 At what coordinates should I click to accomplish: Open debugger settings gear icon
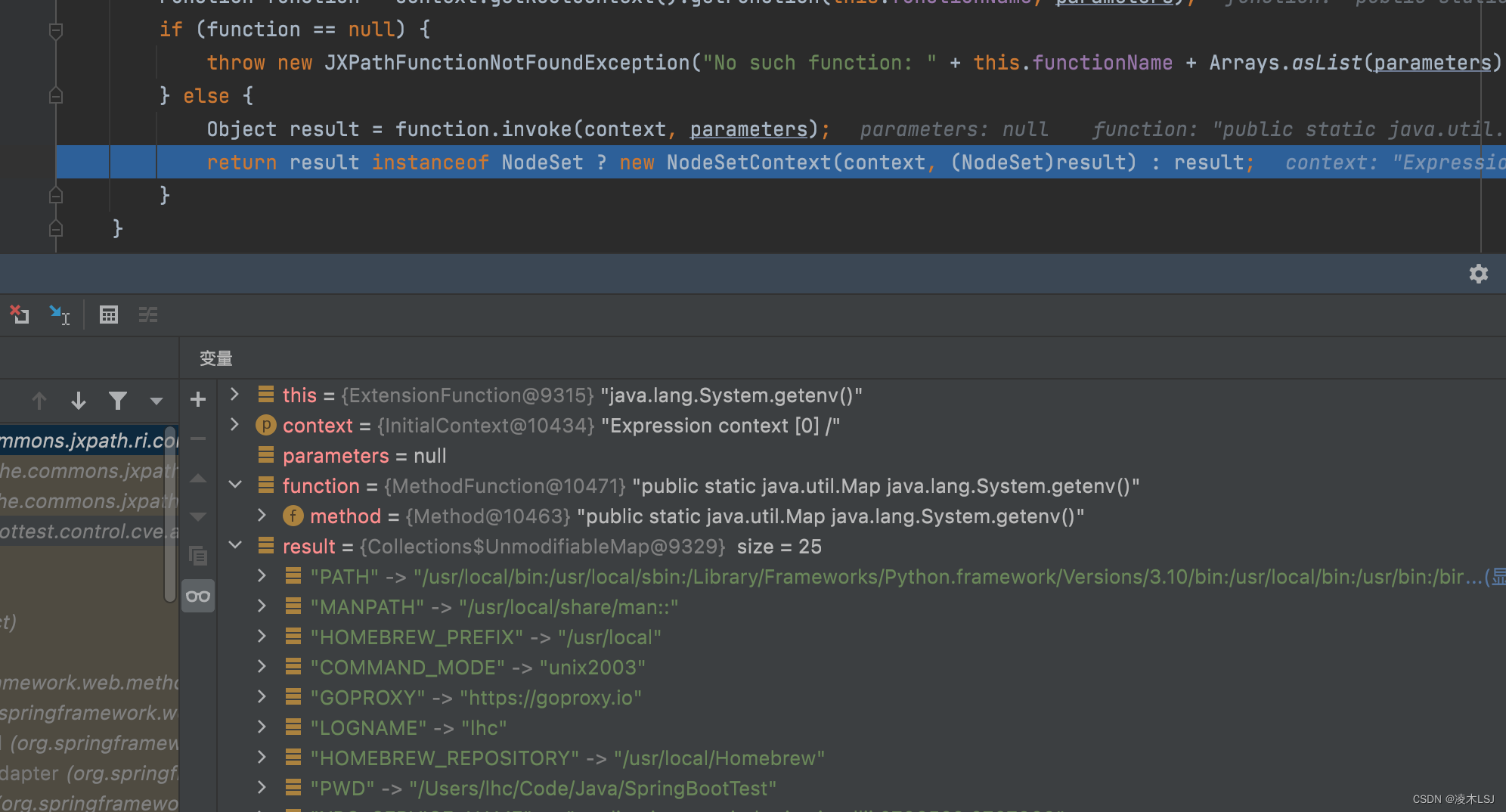1478,274
